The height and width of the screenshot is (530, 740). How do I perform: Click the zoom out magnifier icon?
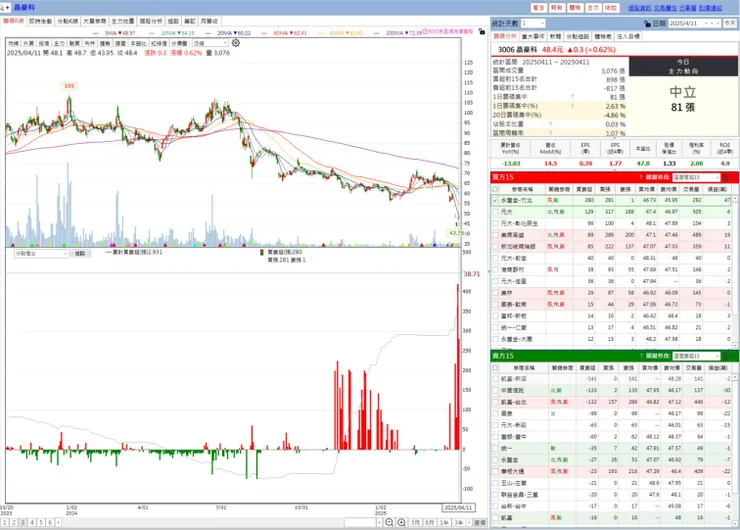pyautogui.click(x=389, y=522)
